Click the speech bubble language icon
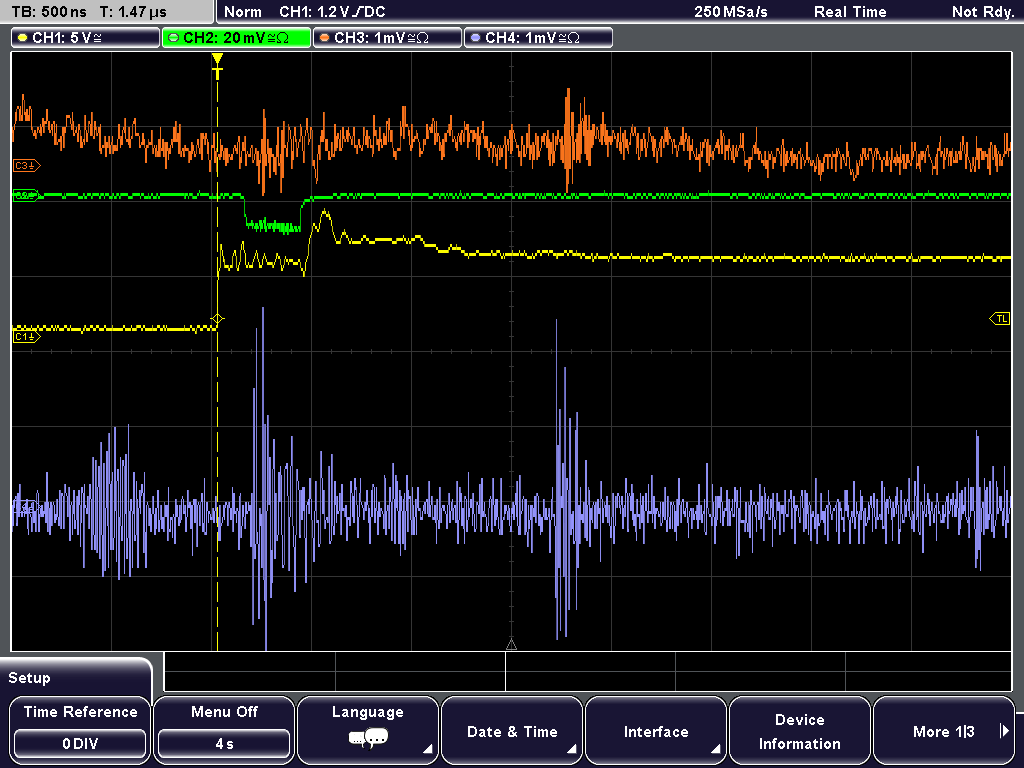This screenshot has height=768, width=1024. 368,739
